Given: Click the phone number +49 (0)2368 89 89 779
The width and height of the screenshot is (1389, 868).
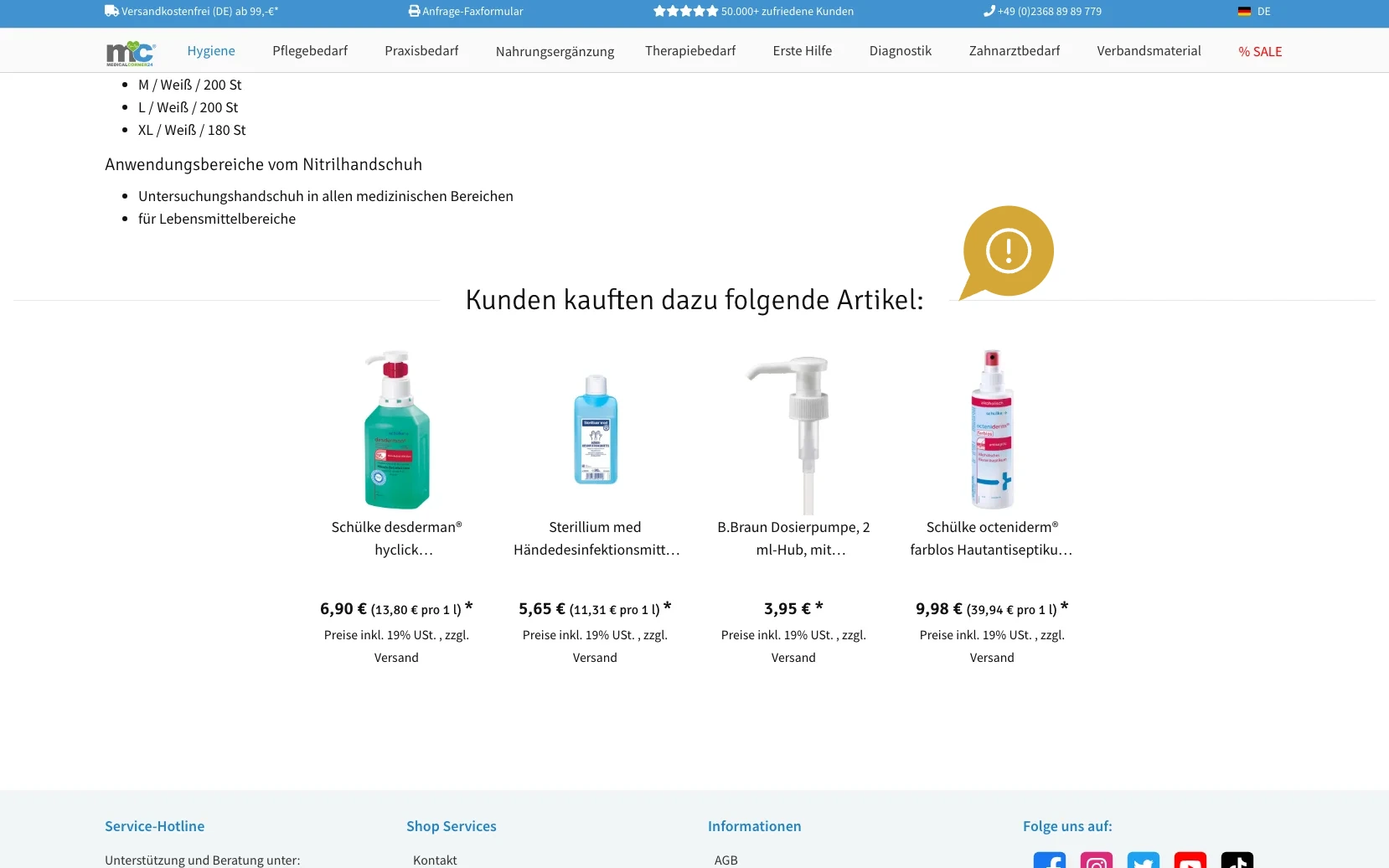Looking at the screenshot, I should pyautogui.click(x=1050, y=11).
